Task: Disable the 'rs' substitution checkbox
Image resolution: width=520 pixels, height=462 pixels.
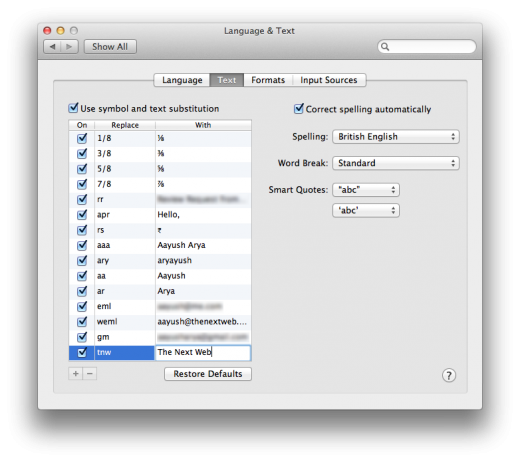Action: [x=82, y=230]
